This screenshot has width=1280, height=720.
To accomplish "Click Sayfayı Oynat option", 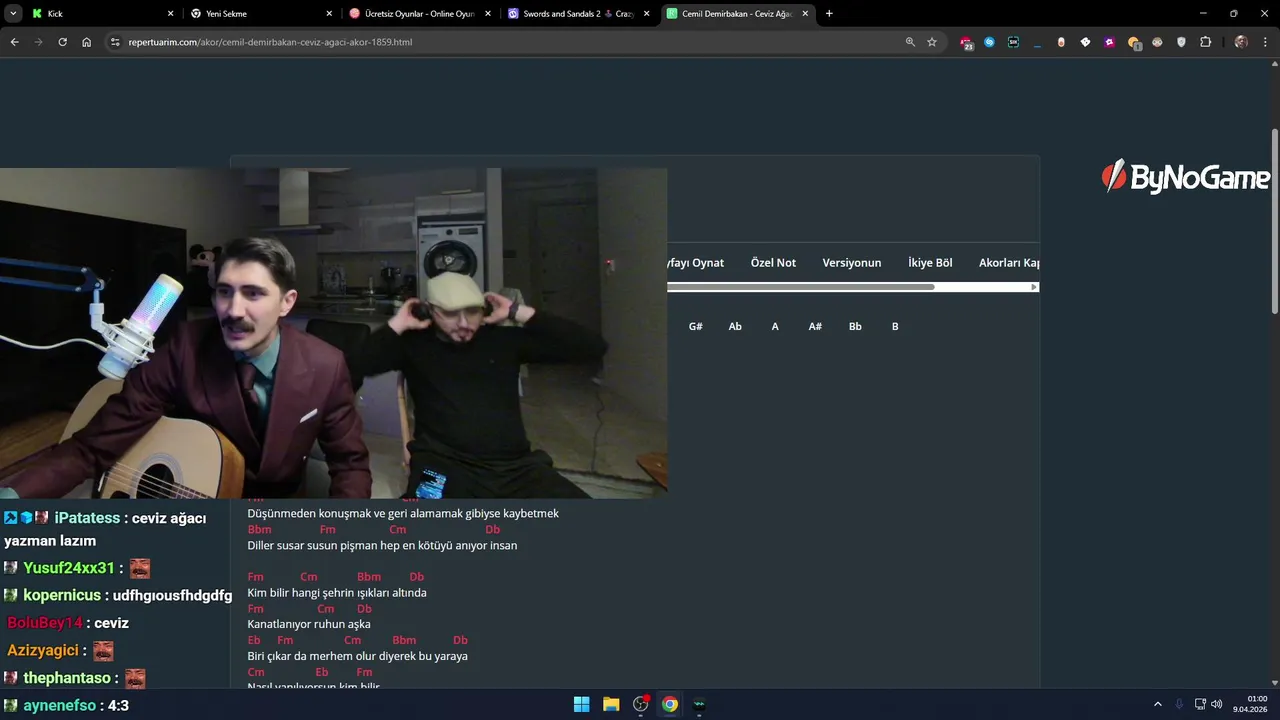I will 696,263.
